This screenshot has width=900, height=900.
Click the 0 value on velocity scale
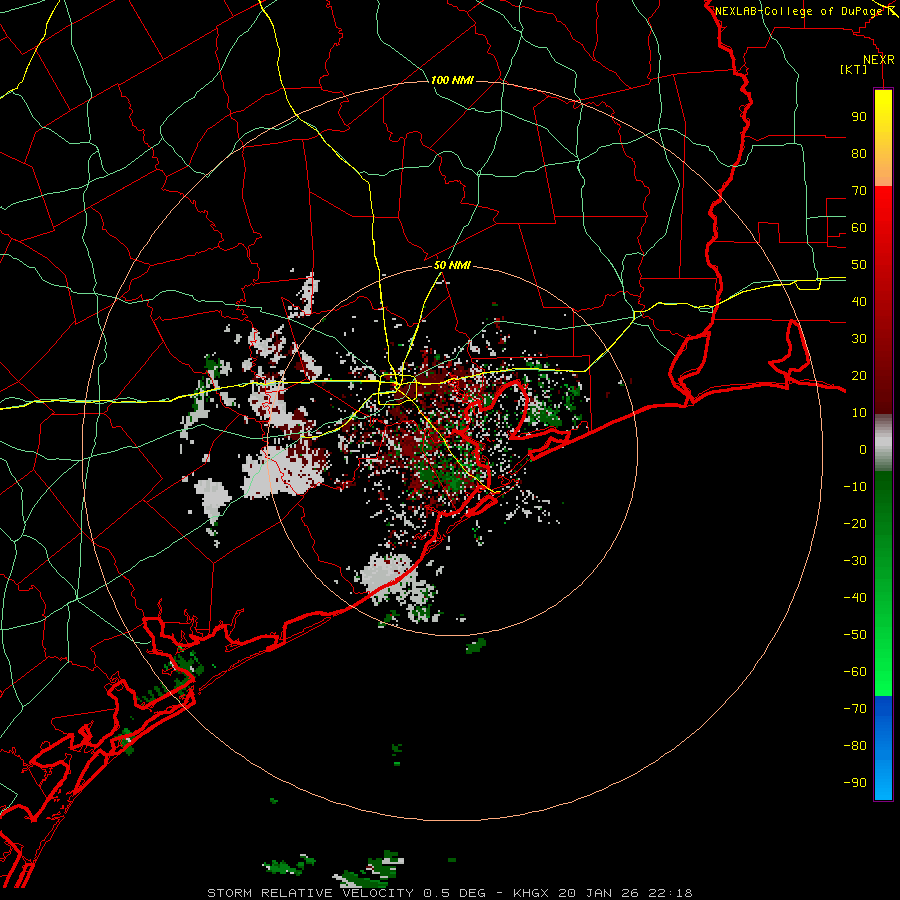(x=863, y=450)
